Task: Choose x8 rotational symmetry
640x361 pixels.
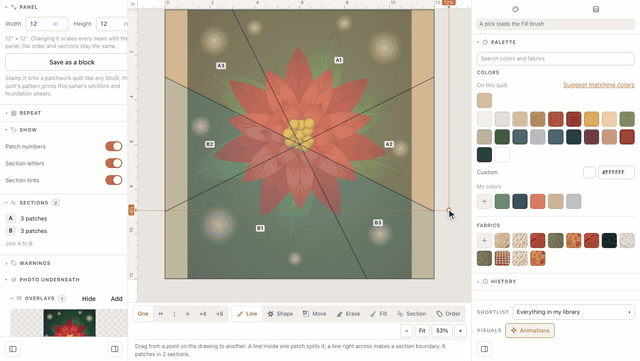Action: (x=220, y=314)
